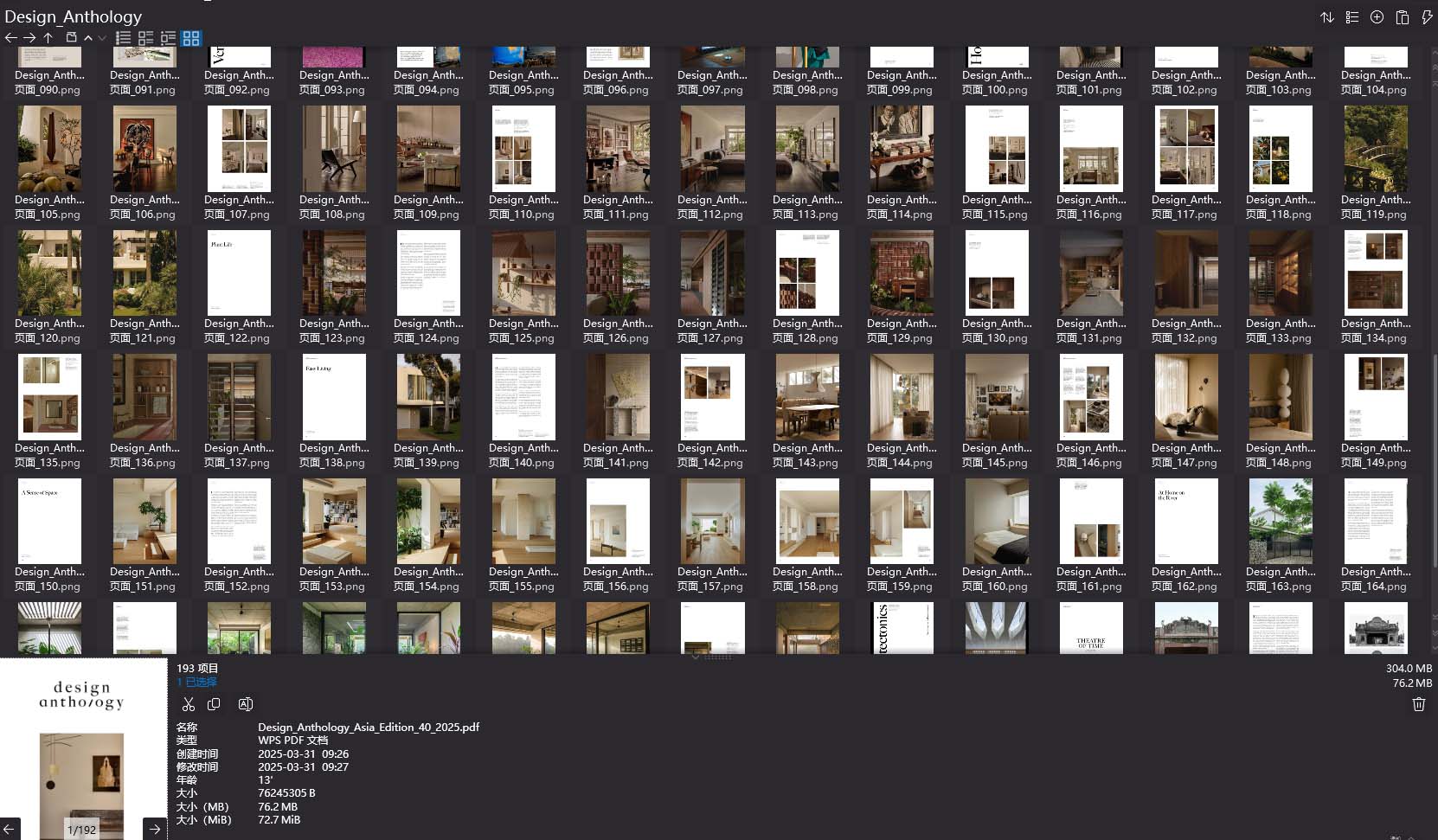Image resolution: width=1438 pixels, height=840 pixels.
Task: Click the Design_Anthology folder title
Action: pyautogui.click(x=74, y=16)
